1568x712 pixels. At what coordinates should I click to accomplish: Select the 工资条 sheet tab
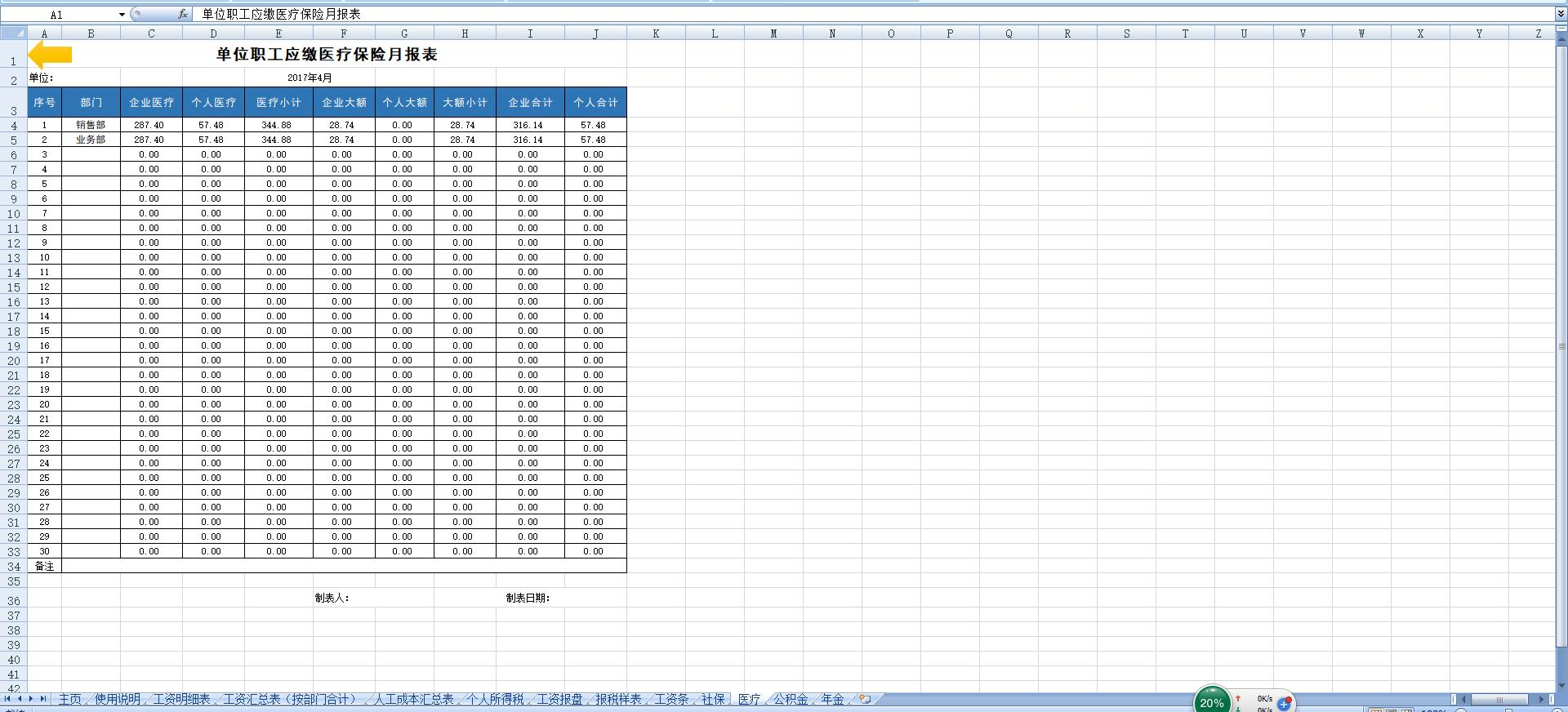[x=671, y=699]
